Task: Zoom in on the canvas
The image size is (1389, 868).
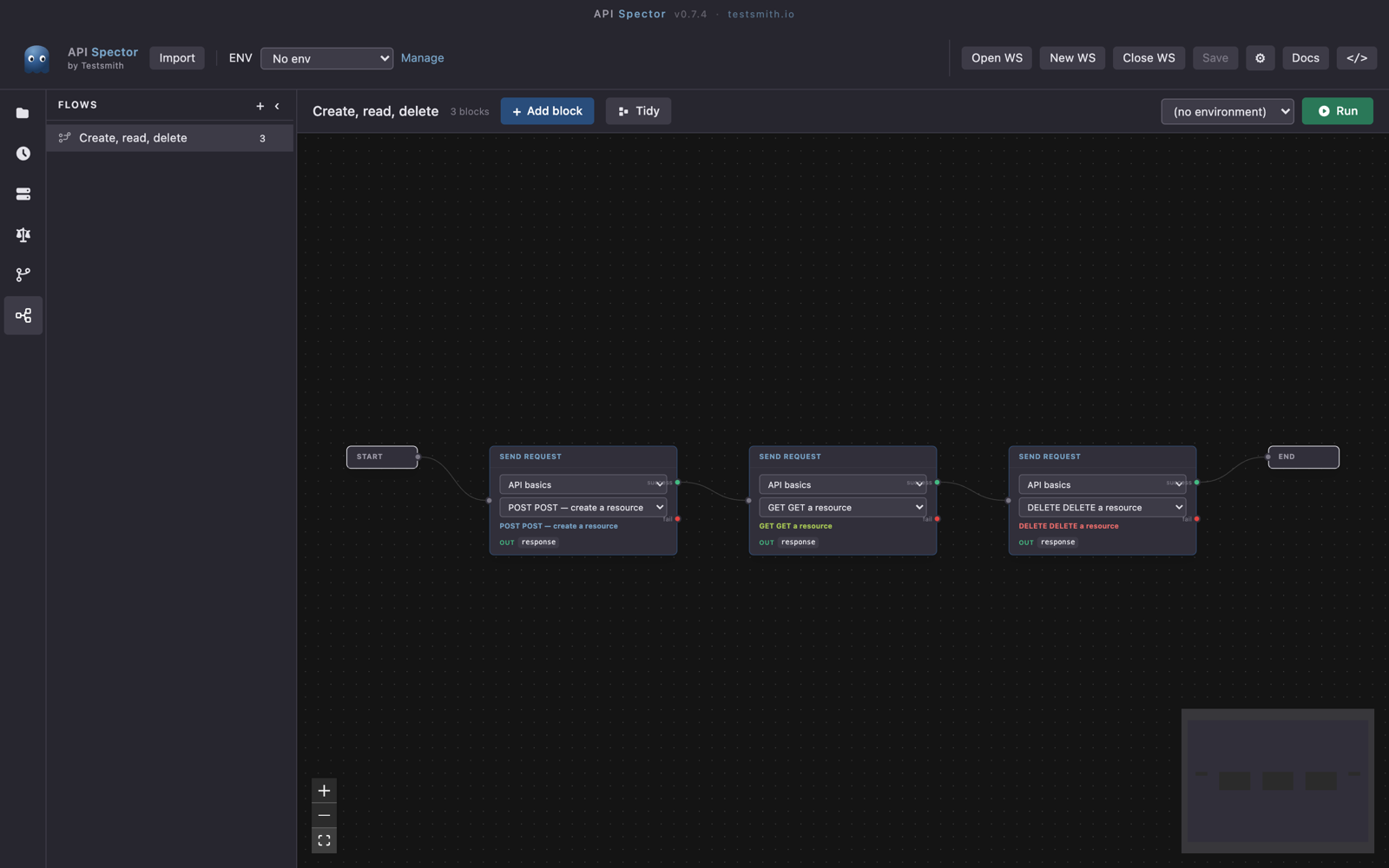Action: [x=324, y=791]
